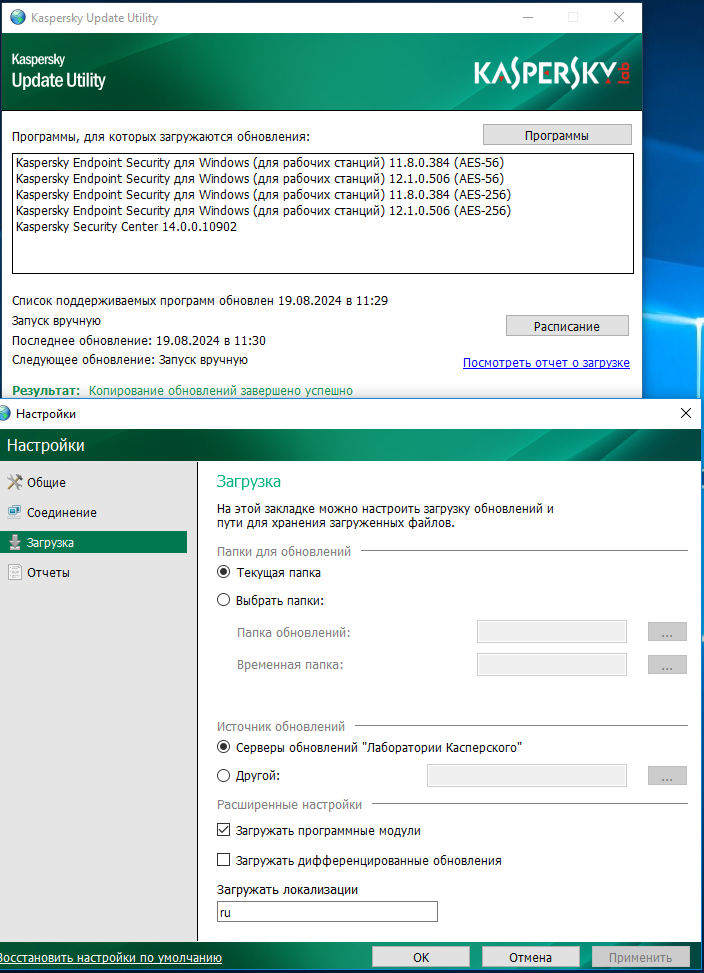Screen dimensions: 704x973
Task: Click Последнее обновление: 19.08.2024 в 11:30 text
Action: tap(139, 340)
